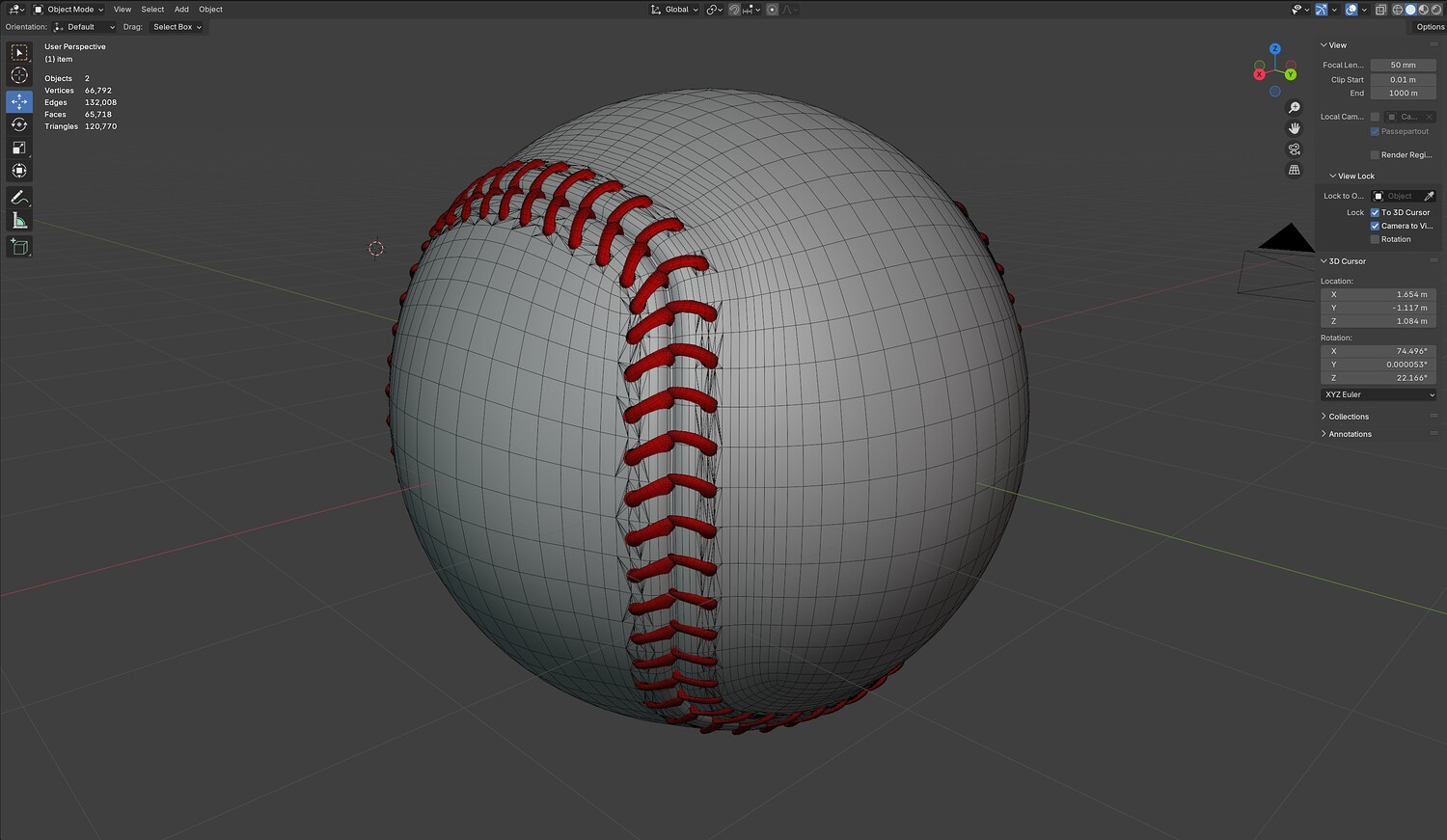Viewport: 1447px width, 840px height.
Task: Toggle viewport overlays
Action: pyautogui.click(x=1351, y=10)
